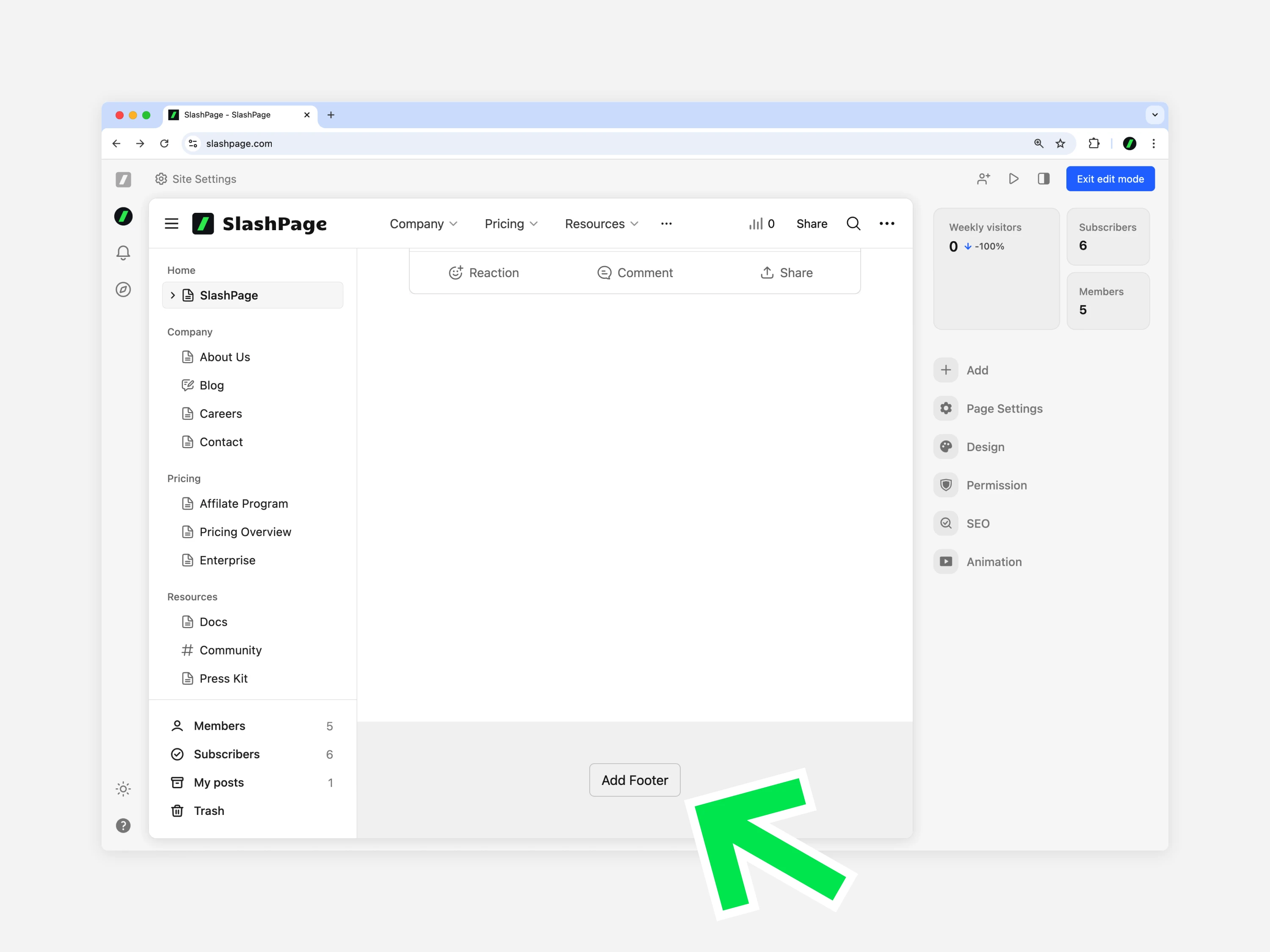Open SEO settings

point(962,524)
